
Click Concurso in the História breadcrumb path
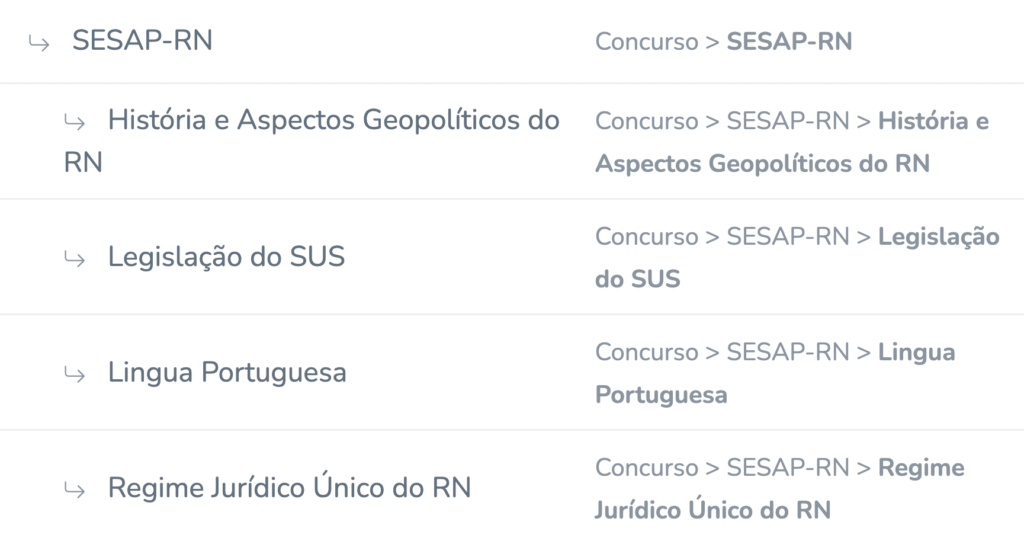coord(647,122)
